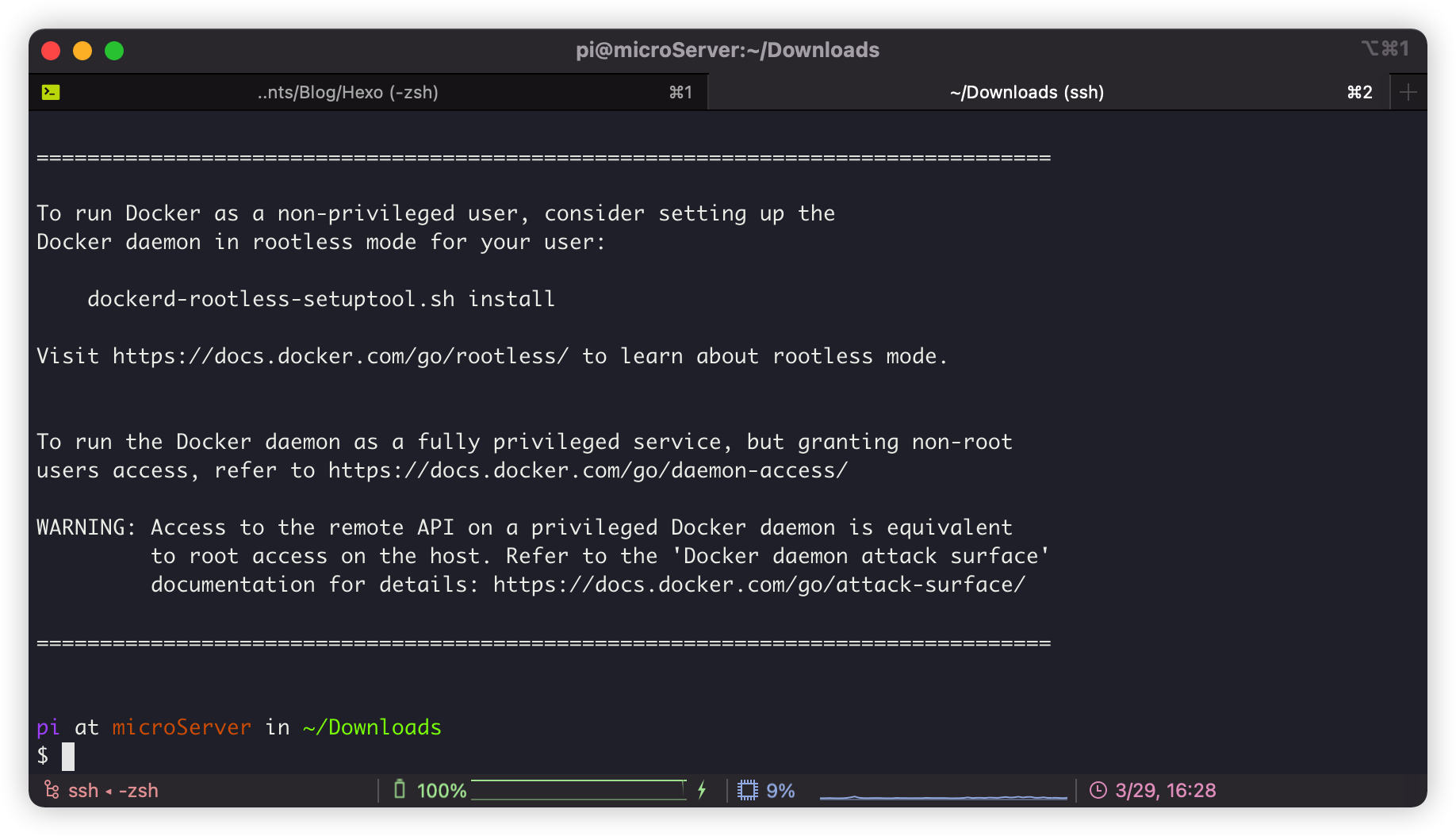Image resolution: width=1456 pixels, height=836 pixels.
Task: Select the ~/Downloads (ssh) tab
Action: click(1048, 92)
